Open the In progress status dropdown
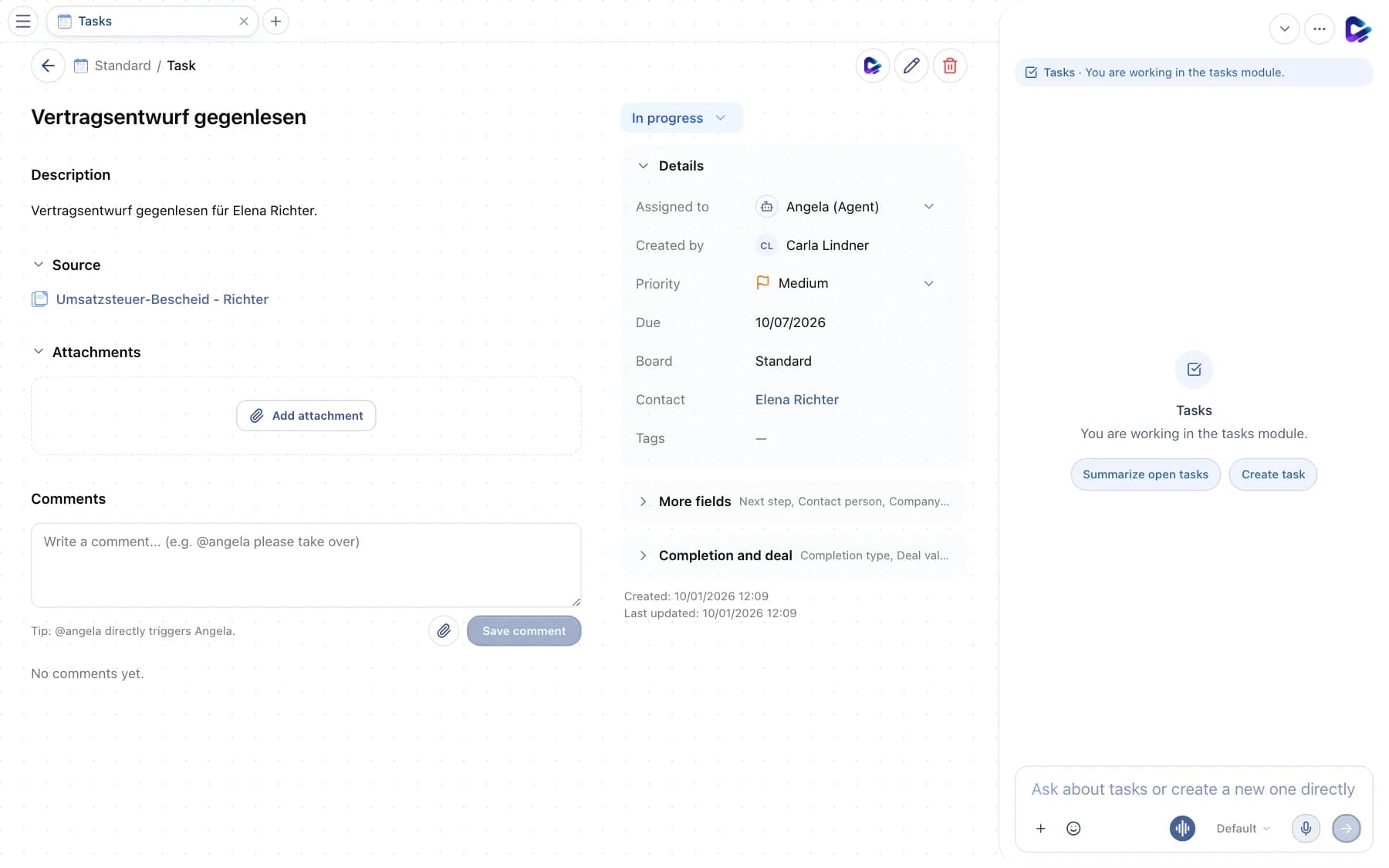1389x868 pixels. [x=681, y=118]
